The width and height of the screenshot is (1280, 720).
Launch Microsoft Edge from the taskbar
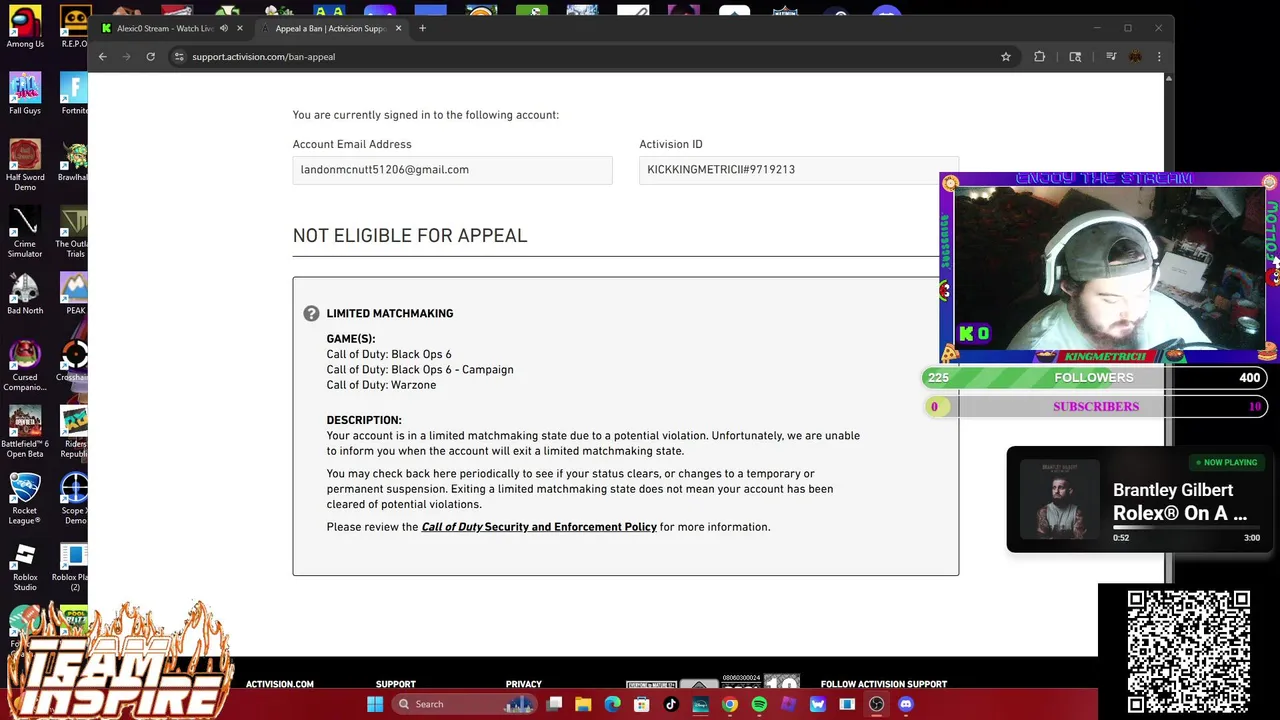click(612, 704)
